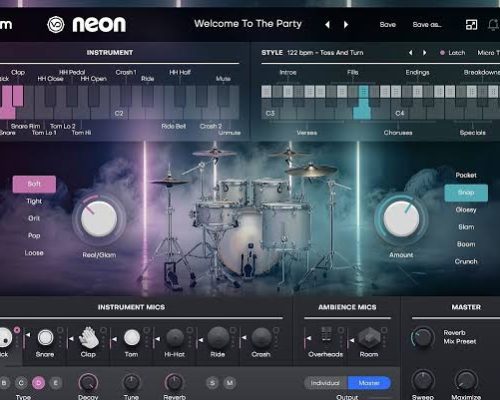Open the Welcome To The Party preset menu
Screen dimensions: 500x400
point(248,24)
